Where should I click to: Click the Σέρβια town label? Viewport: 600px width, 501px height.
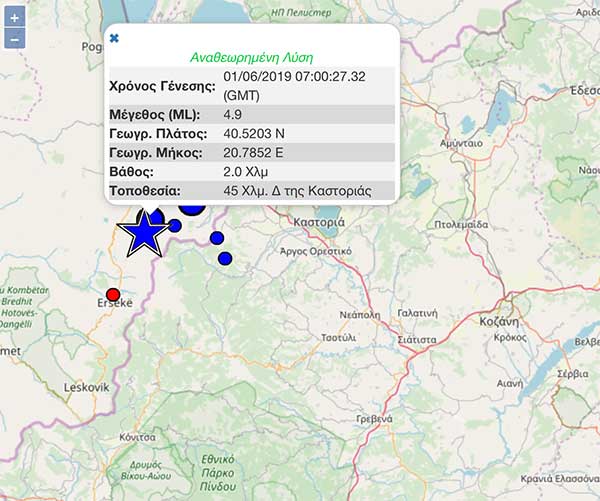click(573, 374)
